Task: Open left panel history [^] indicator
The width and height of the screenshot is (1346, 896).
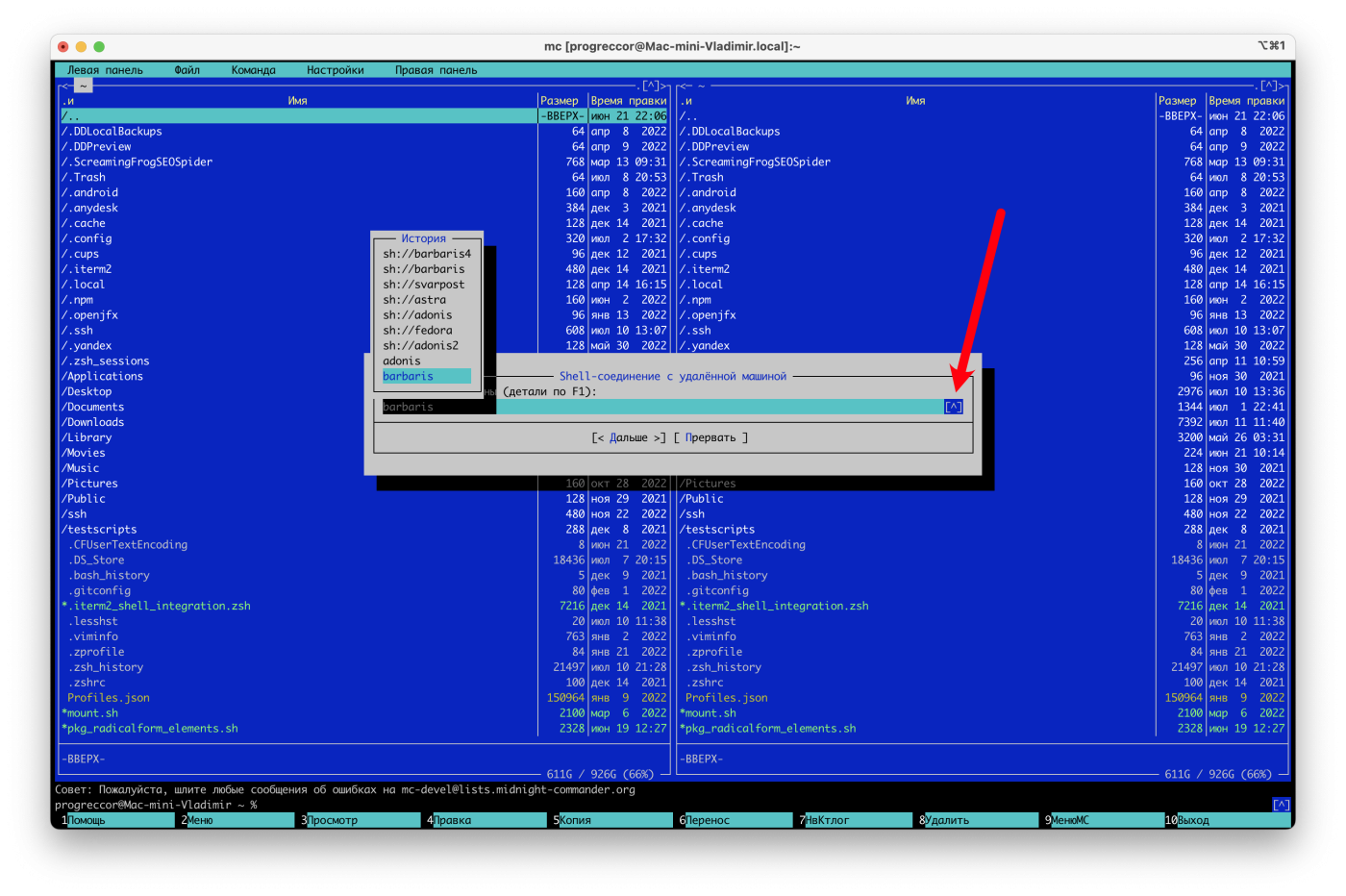Action: [651, 86]
